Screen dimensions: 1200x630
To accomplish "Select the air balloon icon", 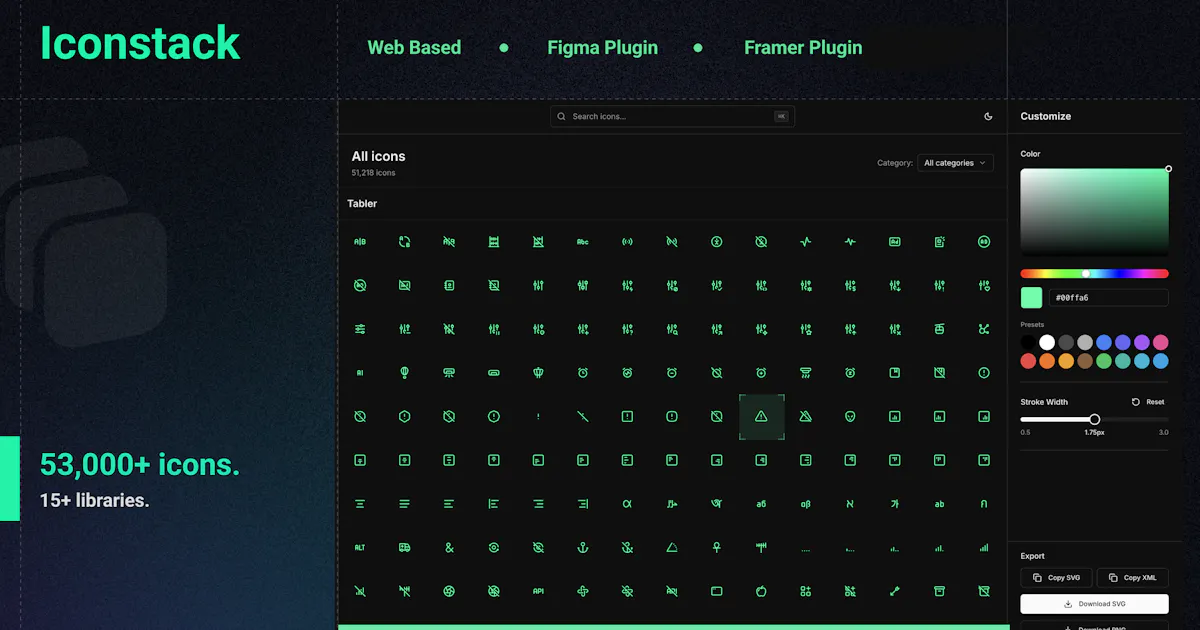I will tap(404, 373).
